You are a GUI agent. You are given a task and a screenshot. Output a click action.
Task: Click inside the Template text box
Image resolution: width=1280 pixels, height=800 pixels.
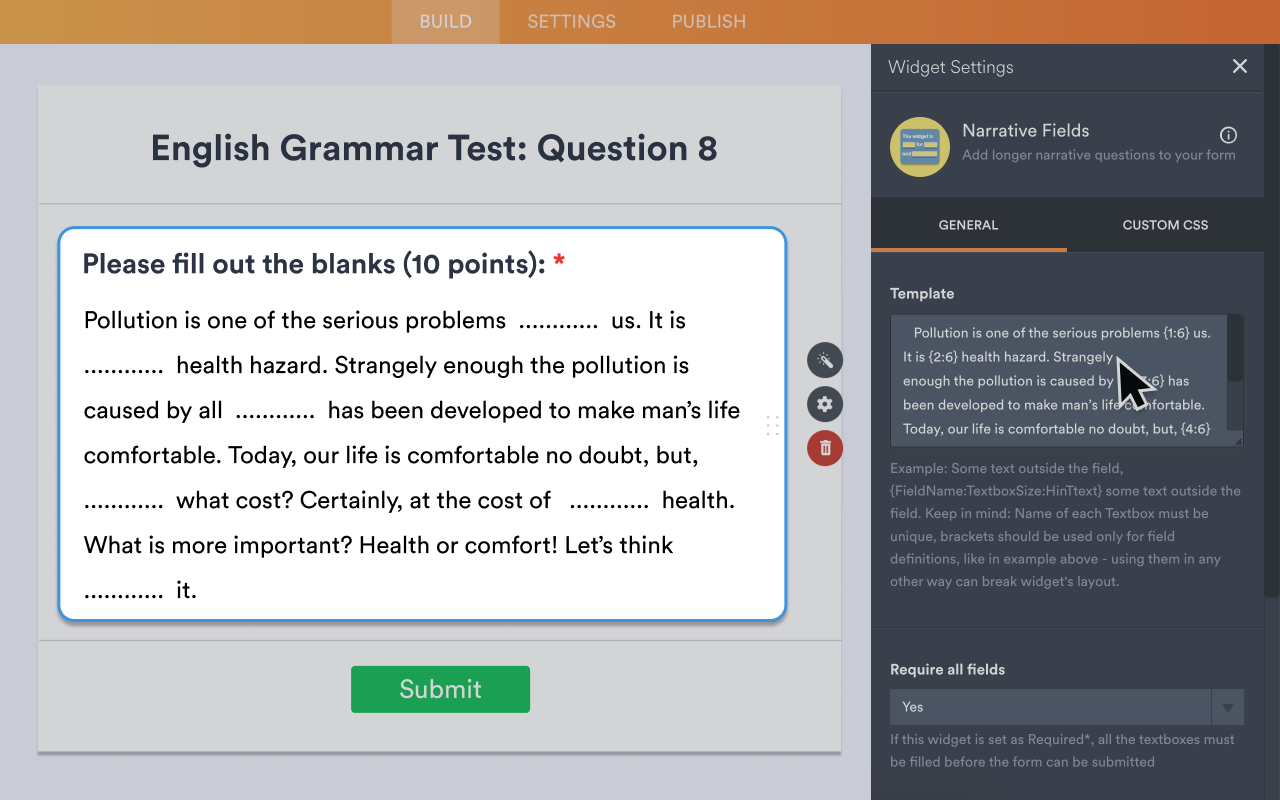pos(1050,380)
